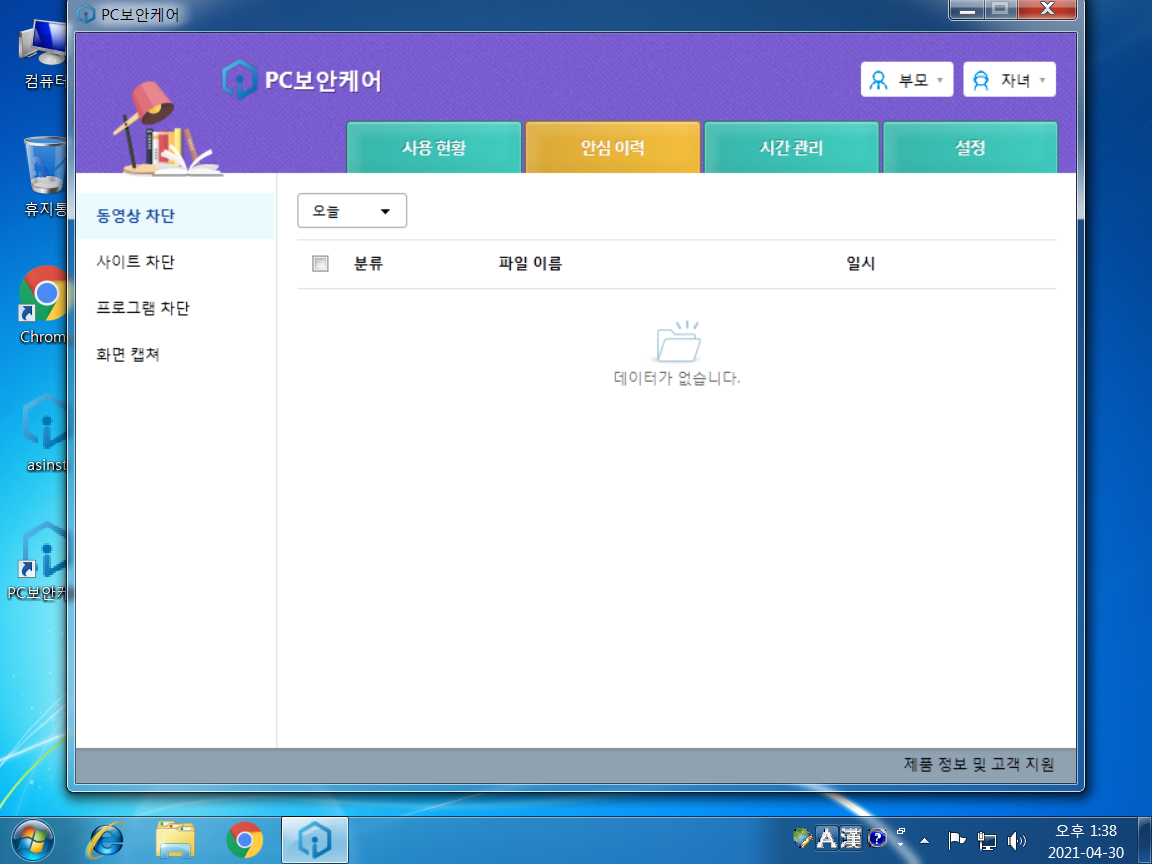Click the PC보안케어 title bar icon
The height and width of the screenshot is (864, 1152).
[86, 14]
